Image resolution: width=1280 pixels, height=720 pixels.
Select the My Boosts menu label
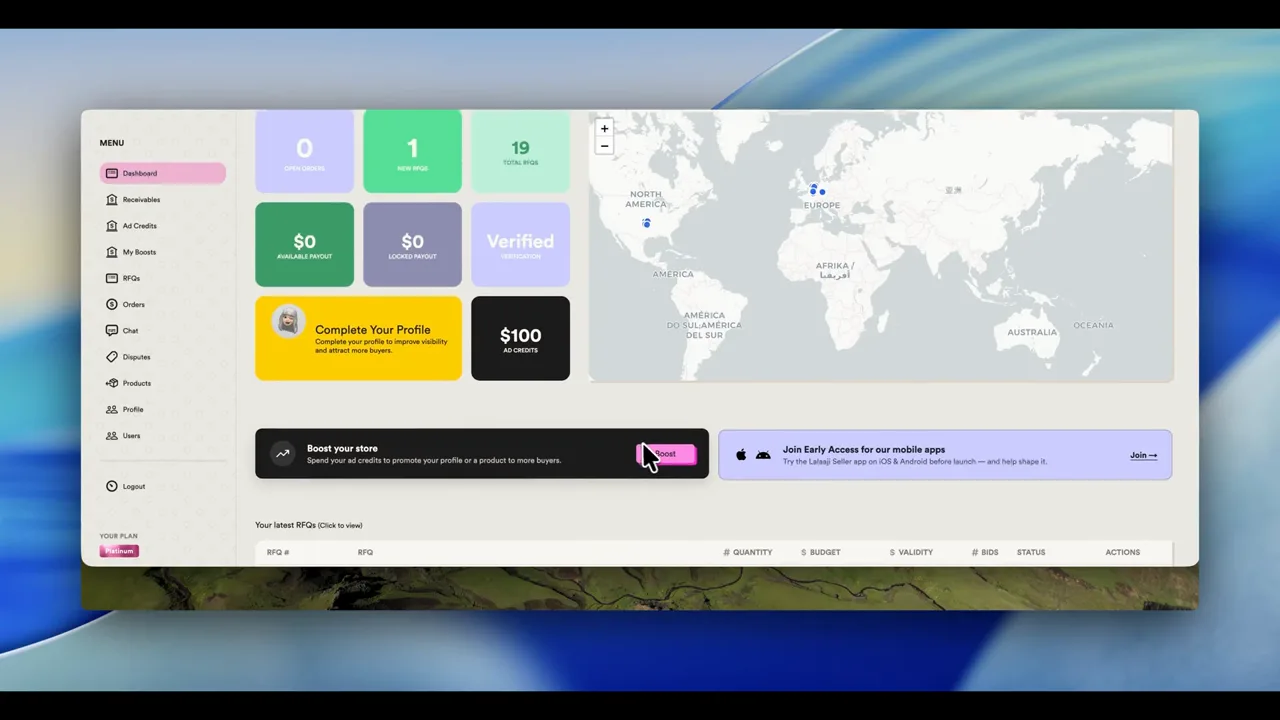(139, 252)
